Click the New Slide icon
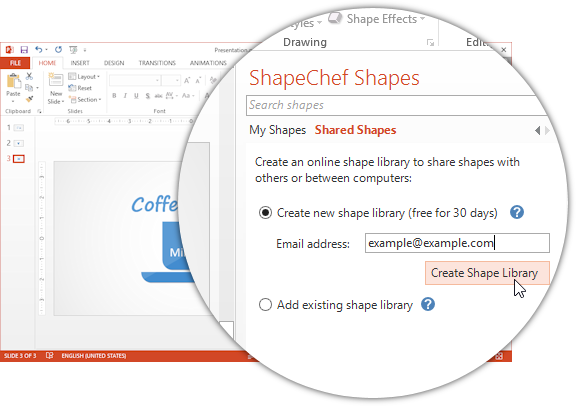576x406 pixels. pyautogui.click(x=56, y=80)
